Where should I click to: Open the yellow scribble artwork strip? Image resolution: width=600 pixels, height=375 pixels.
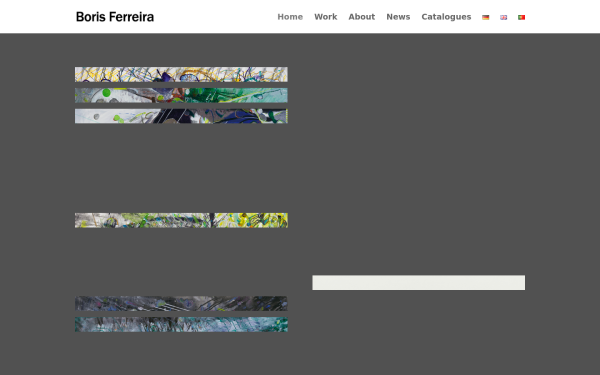(x=181, y=74)
